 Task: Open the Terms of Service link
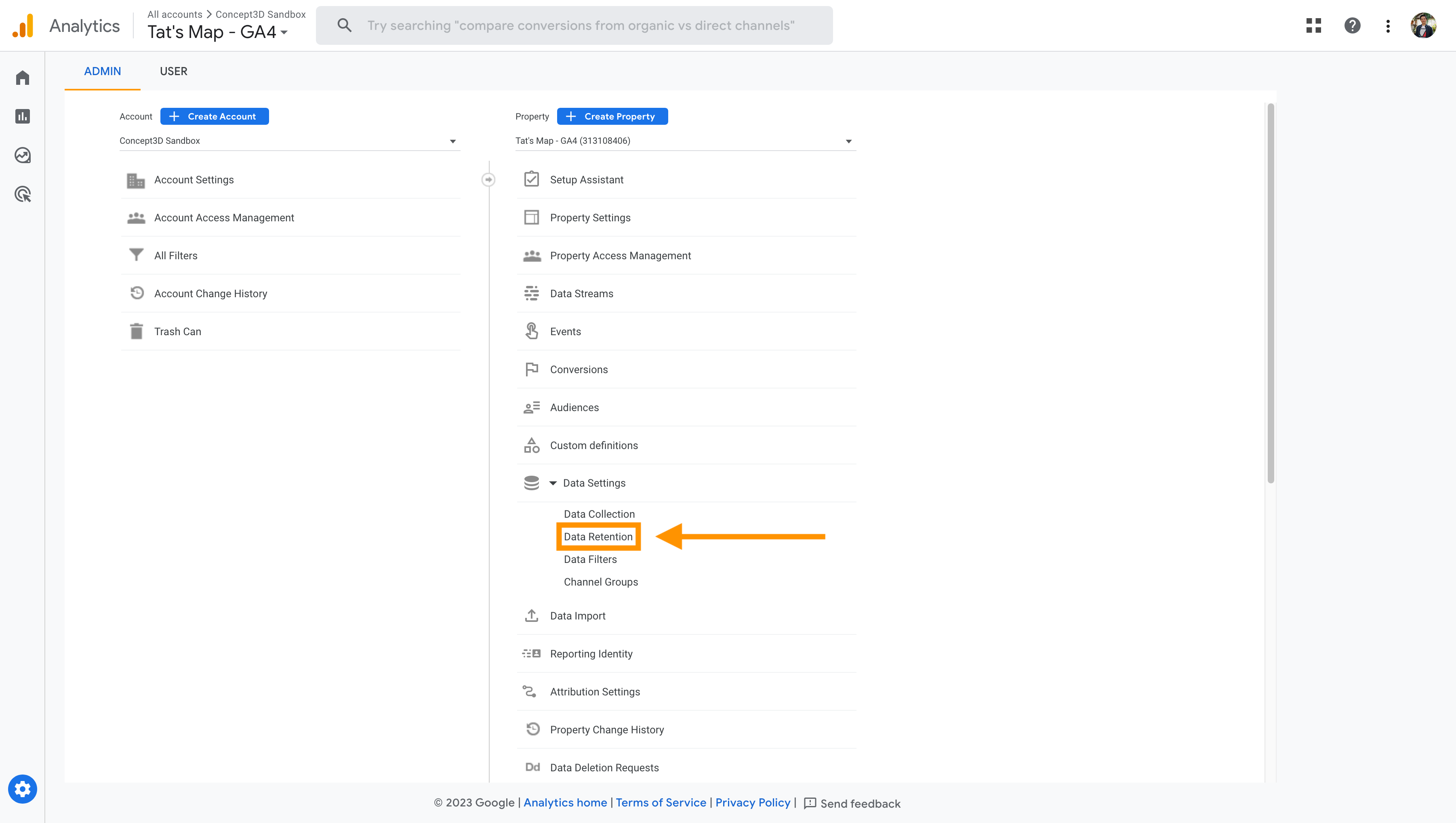click(661, 803)
